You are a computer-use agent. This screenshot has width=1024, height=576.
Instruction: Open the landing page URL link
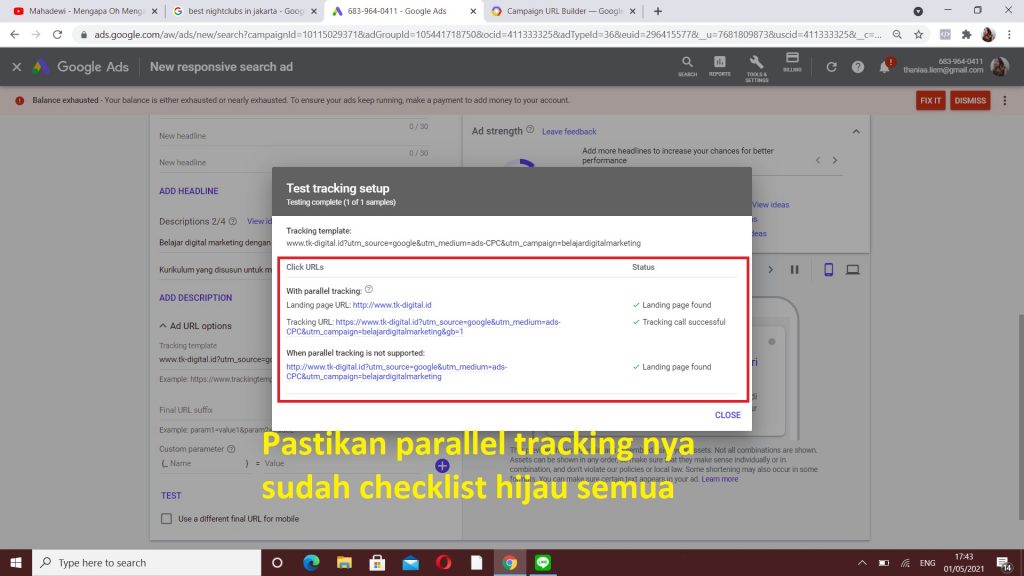click(x=392, y=305)
